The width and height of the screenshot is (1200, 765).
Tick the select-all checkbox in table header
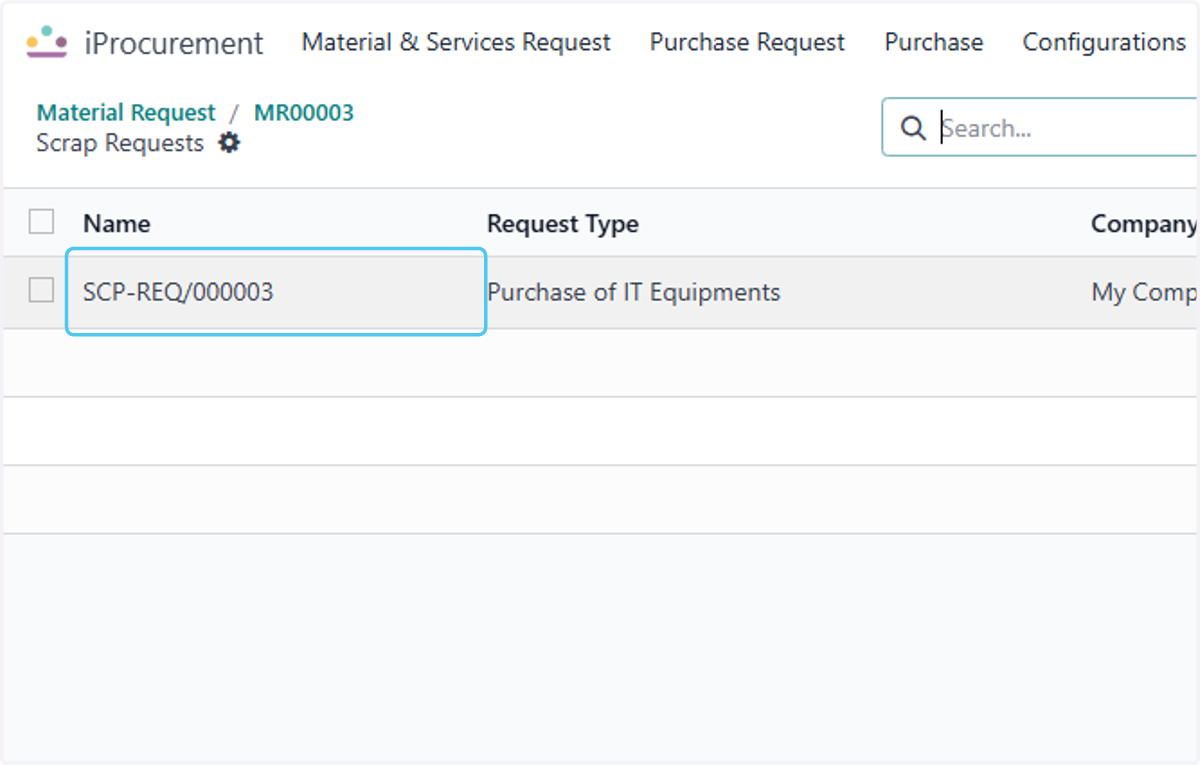[41, 221]
